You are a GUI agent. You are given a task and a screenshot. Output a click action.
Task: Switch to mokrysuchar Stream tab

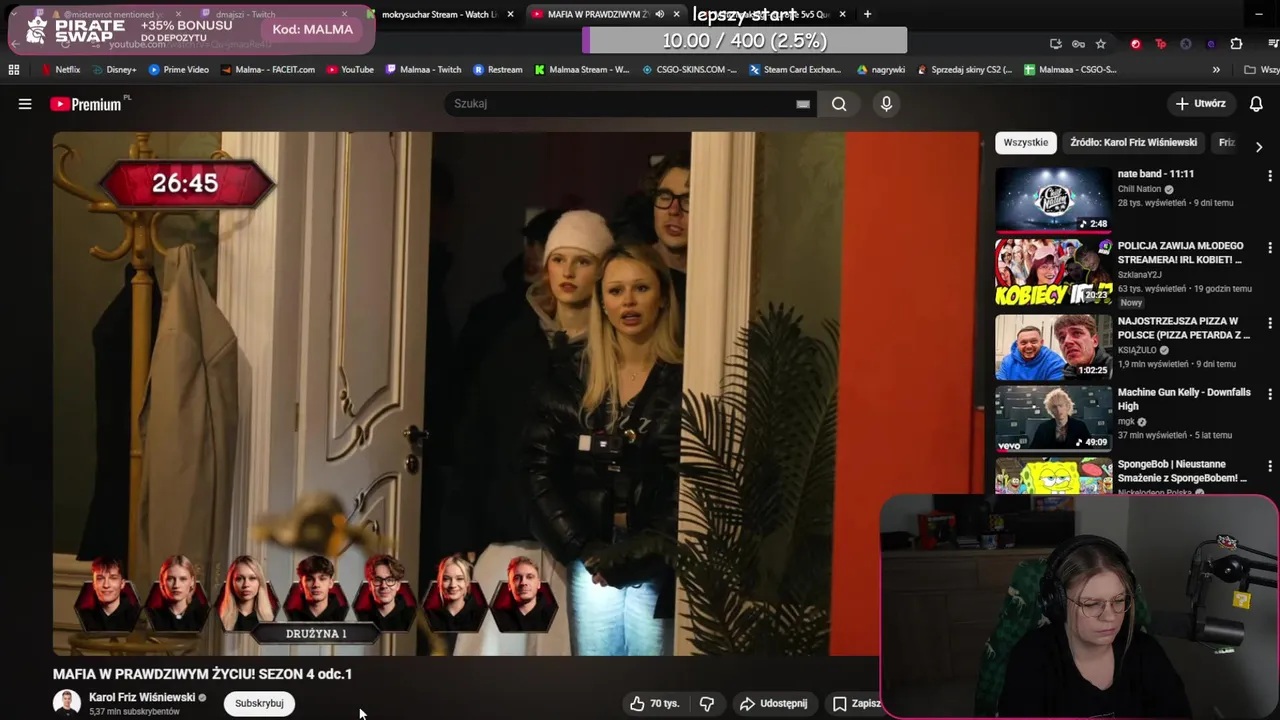coord(438,14)
